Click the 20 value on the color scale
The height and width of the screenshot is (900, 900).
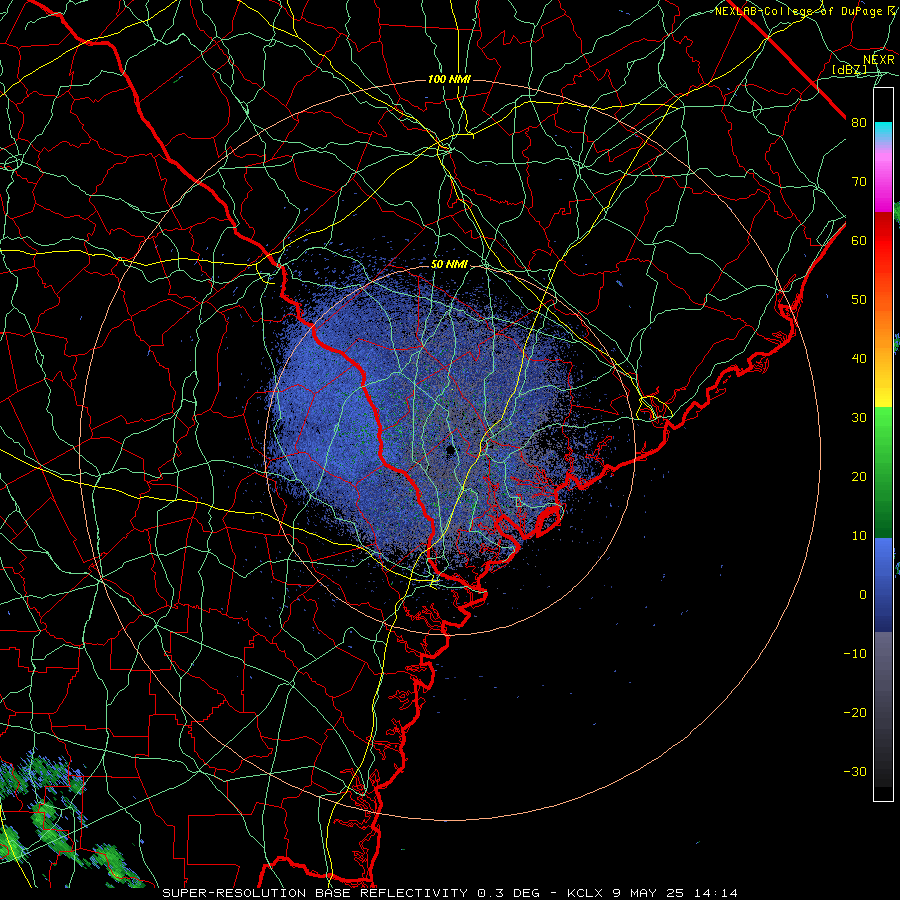coord(859,477)
